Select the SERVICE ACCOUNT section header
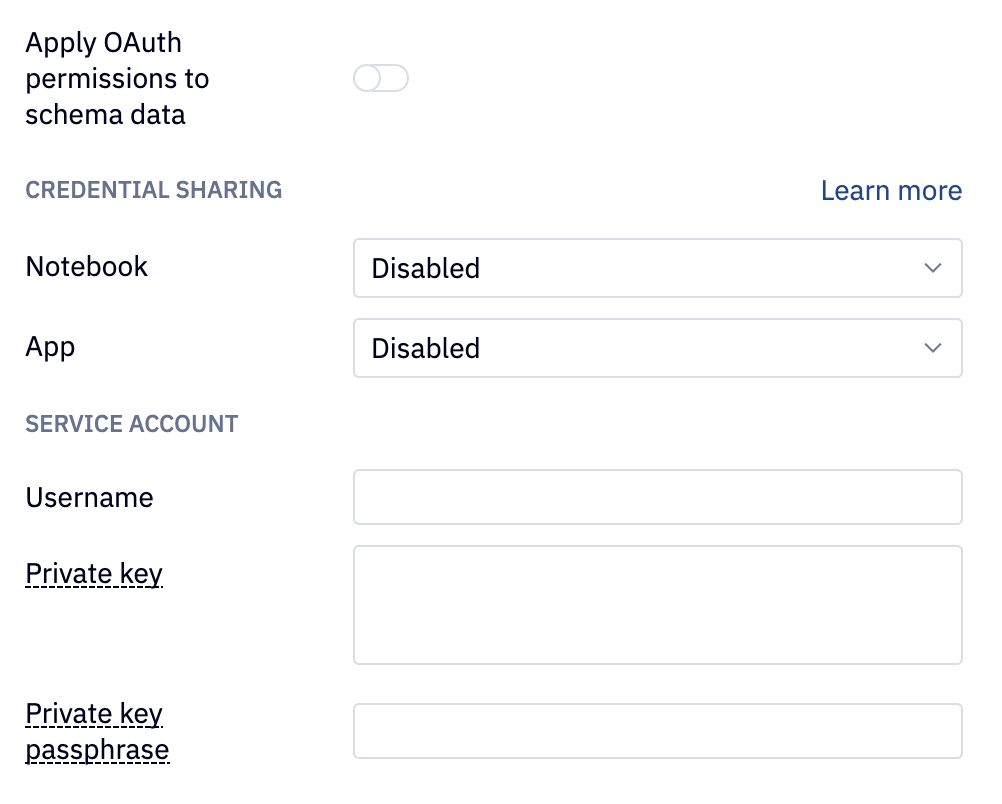Image resolution: width=1002 pixels, height=804 pixels. click(x=131, y=424)
